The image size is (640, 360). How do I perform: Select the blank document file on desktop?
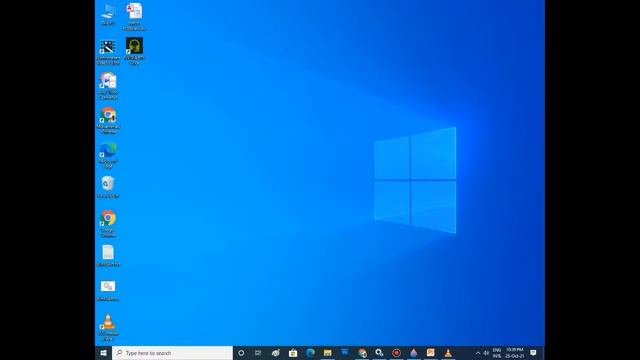pos(108,256)
